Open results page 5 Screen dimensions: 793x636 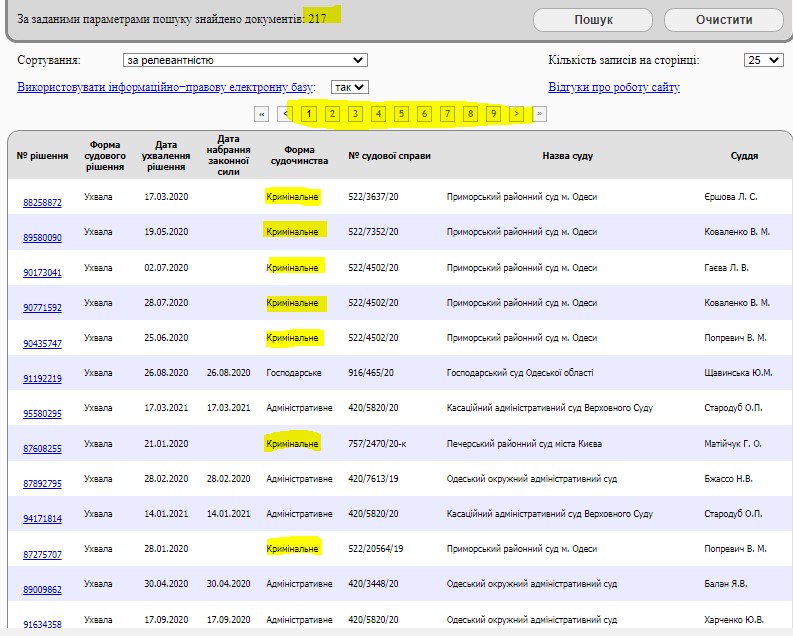[x=401, y=114]
